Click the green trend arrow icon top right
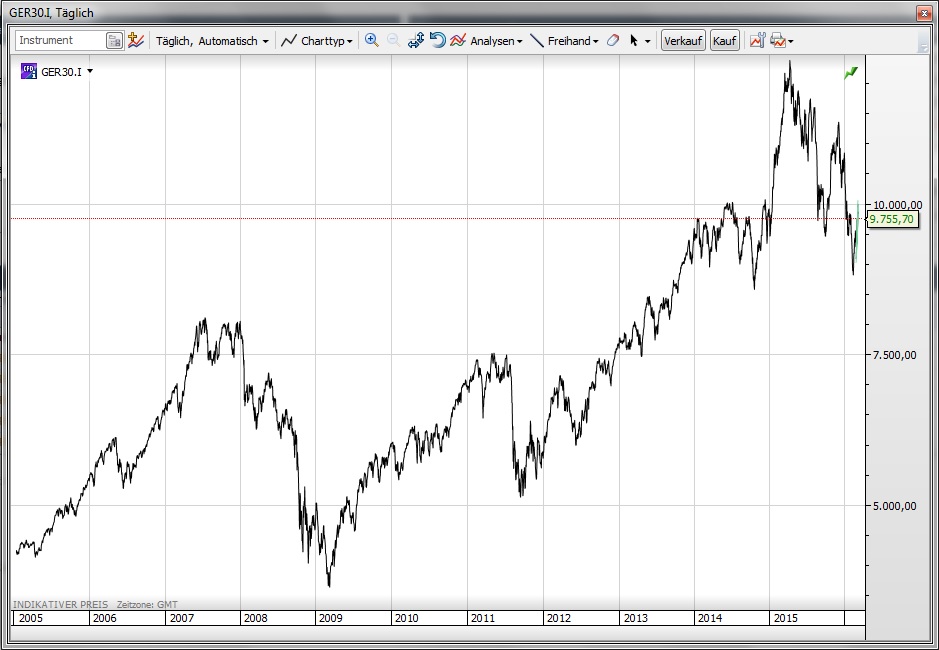 (x=850, y=73)
